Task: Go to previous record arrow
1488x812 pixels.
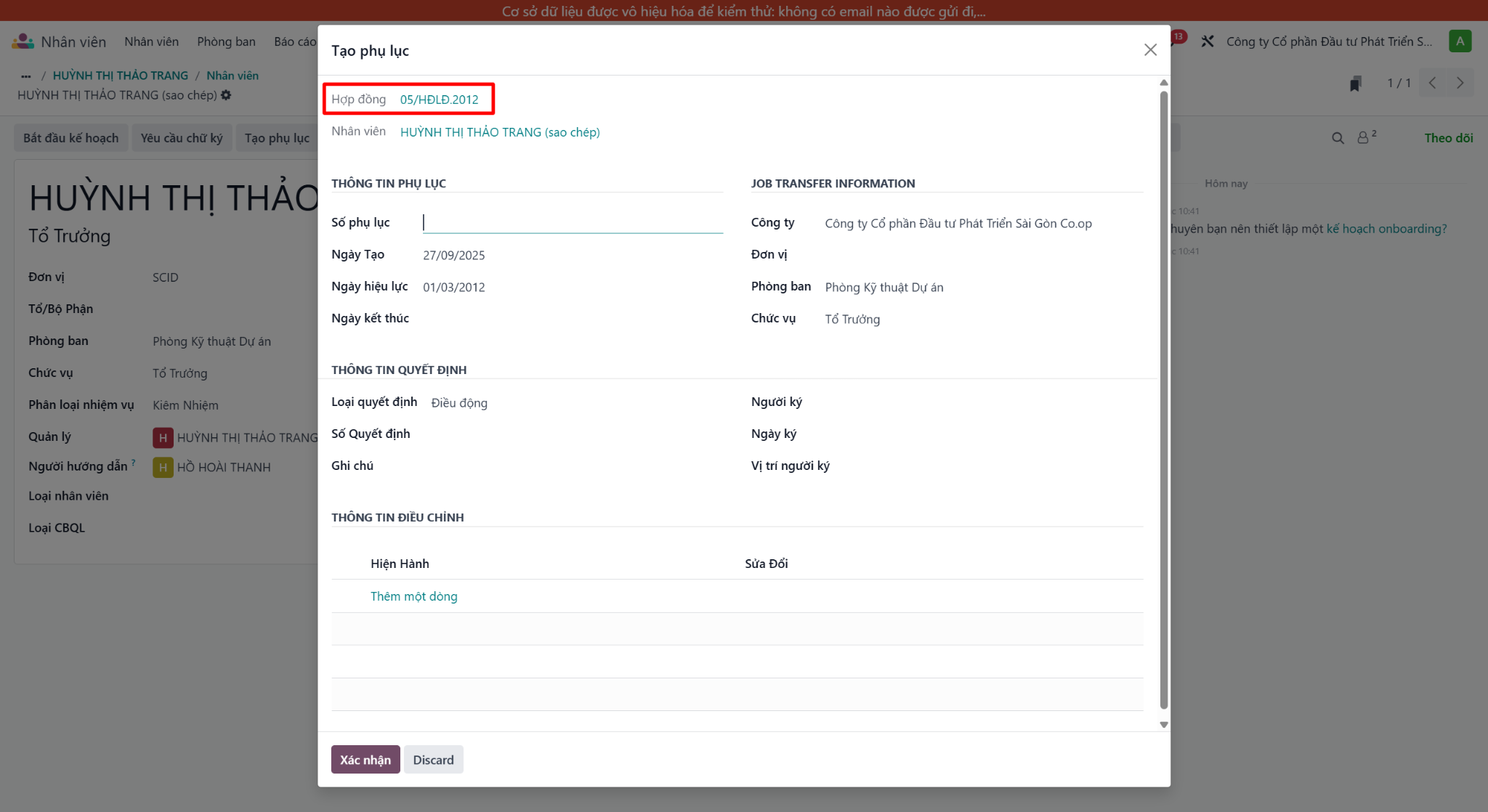Action: [x=1432, y=83]
